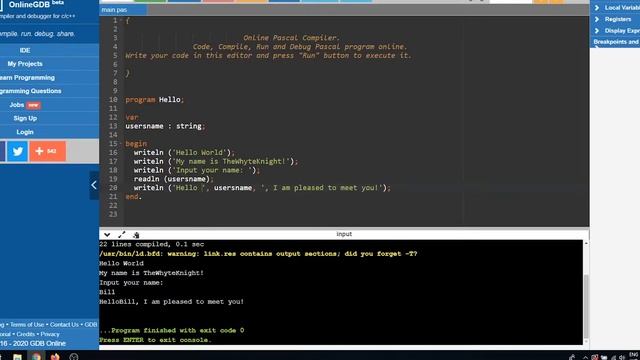Expand the Breakpoints section
The width and height of the screenshot is (640, 360).
pos(615,42)
